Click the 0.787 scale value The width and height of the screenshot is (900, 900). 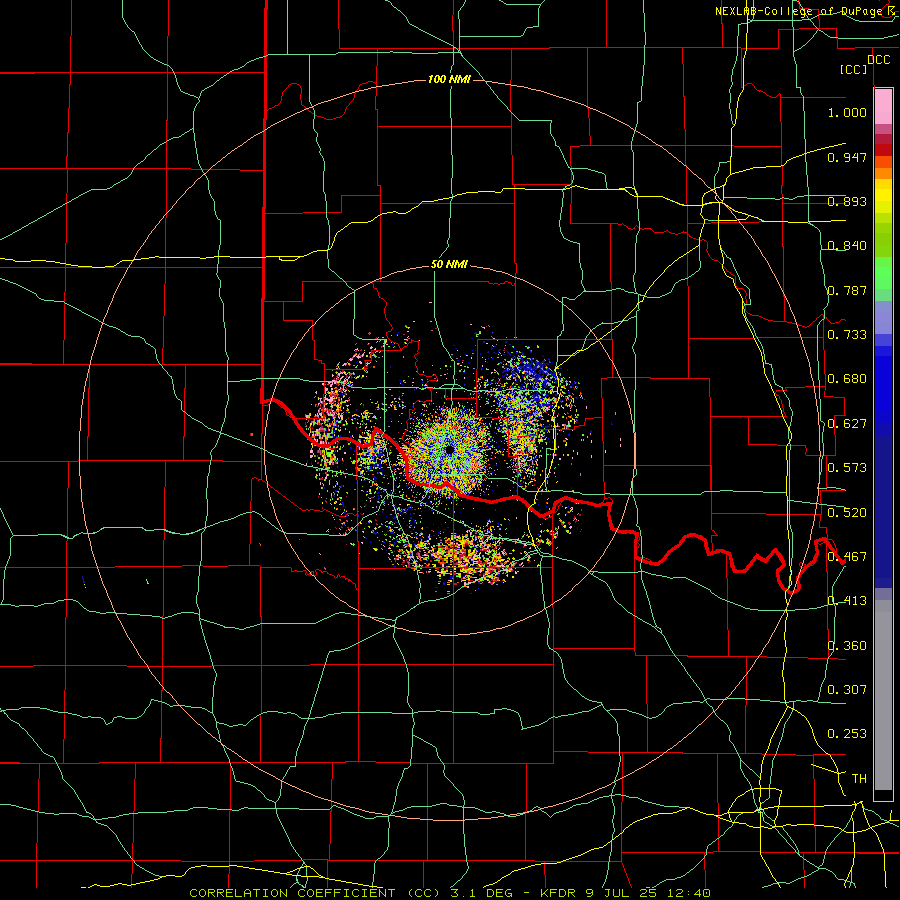(847, 290)
